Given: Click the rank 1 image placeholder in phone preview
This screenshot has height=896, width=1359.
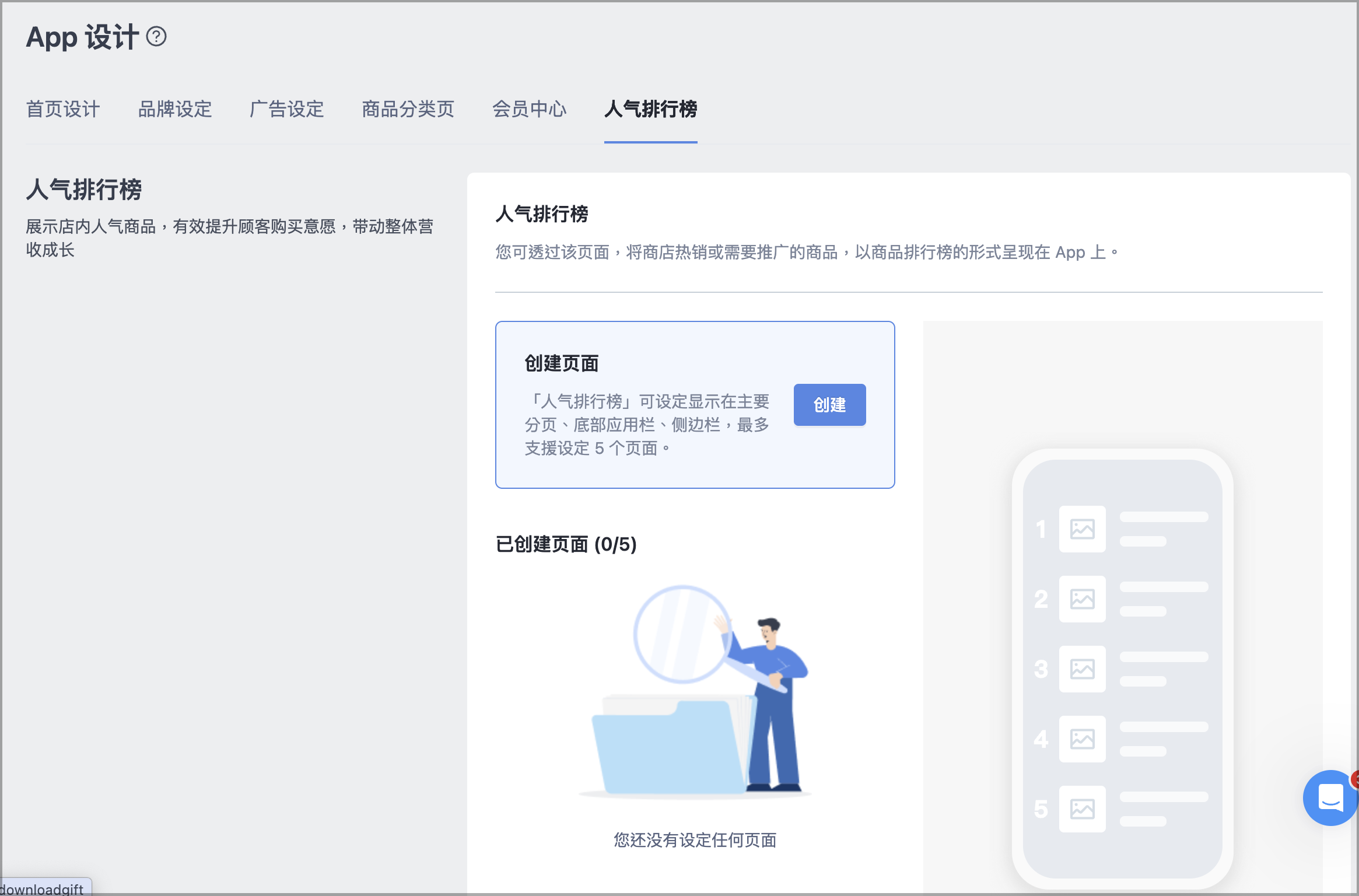Looking at the screenshot, I should coord(1082,529).
